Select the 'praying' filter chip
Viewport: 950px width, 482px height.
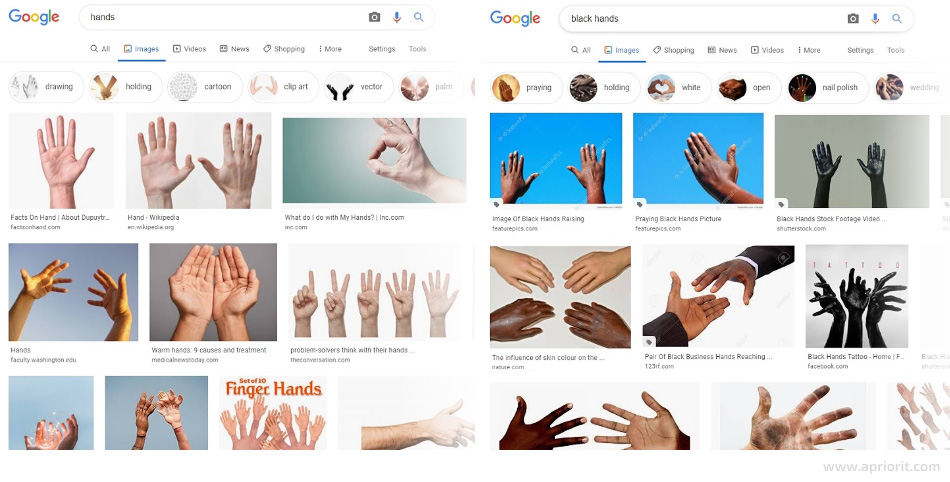(526, 88)
